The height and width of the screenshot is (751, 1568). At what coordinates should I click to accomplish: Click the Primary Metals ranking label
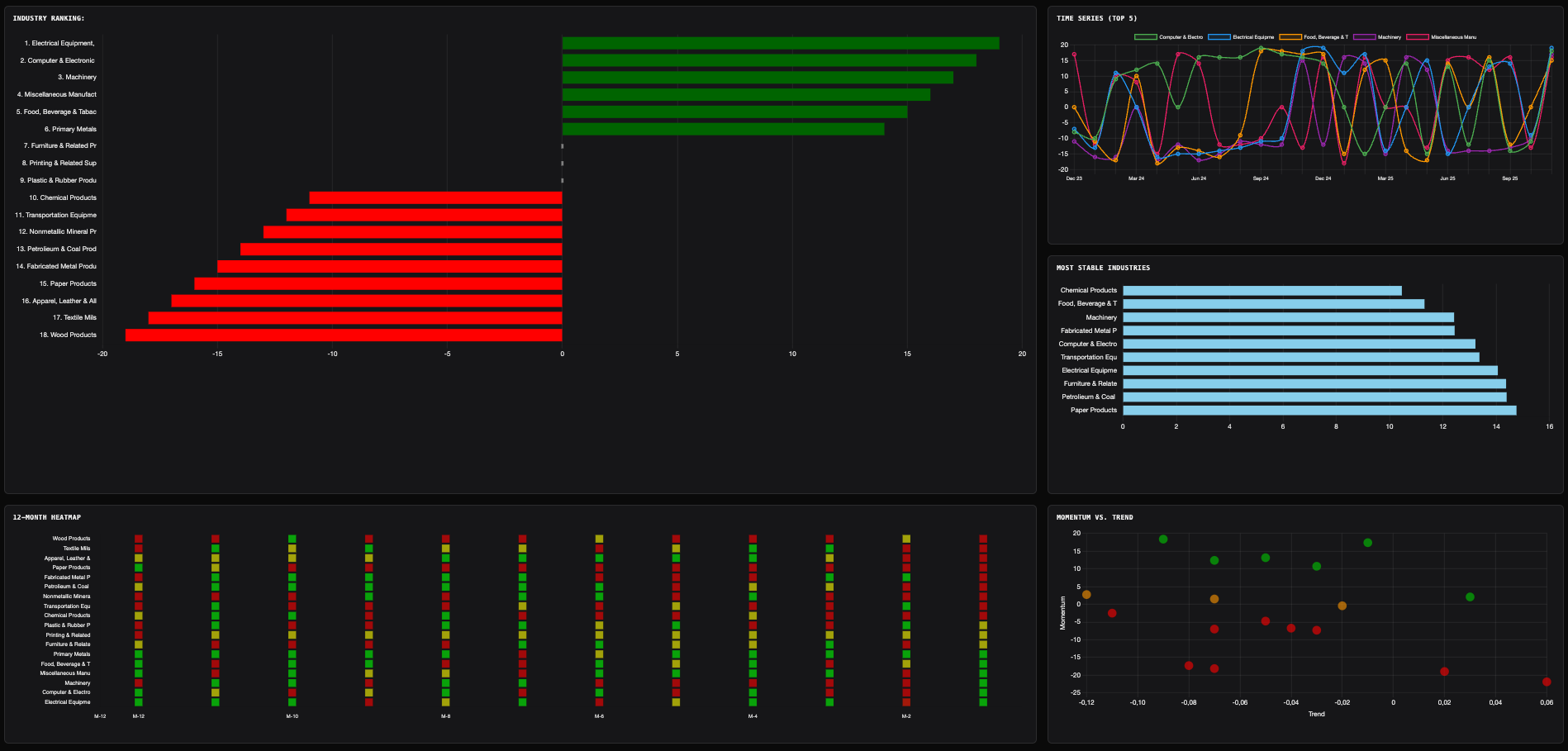[73, 129]
